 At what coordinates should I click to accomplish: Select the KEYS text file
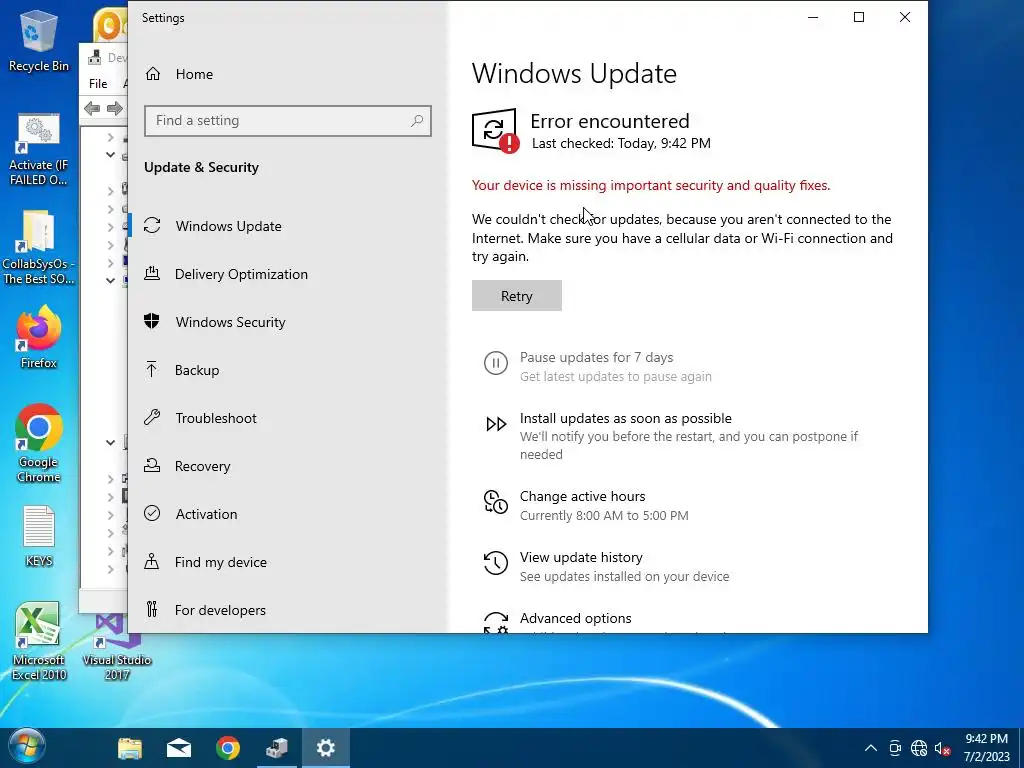[39, 536]
